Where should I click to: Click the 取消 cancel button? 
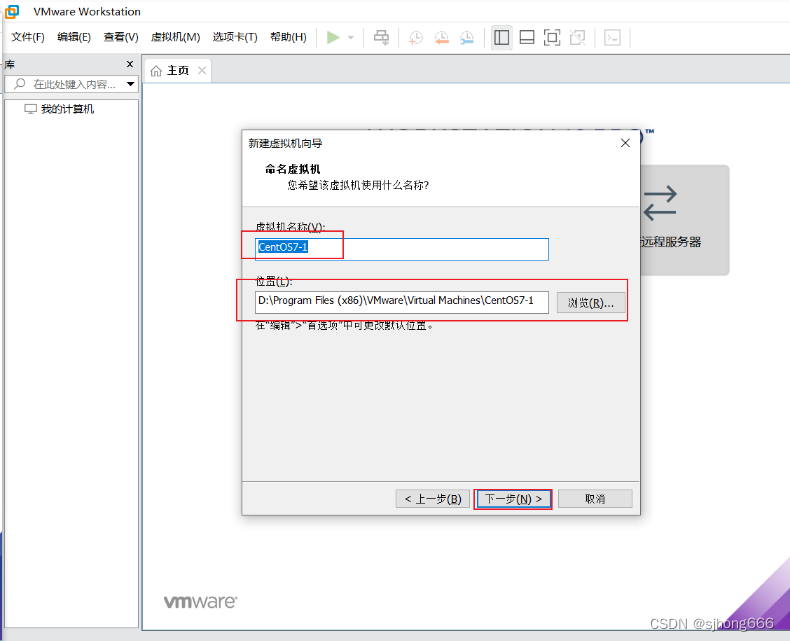(x=595, y=499)
